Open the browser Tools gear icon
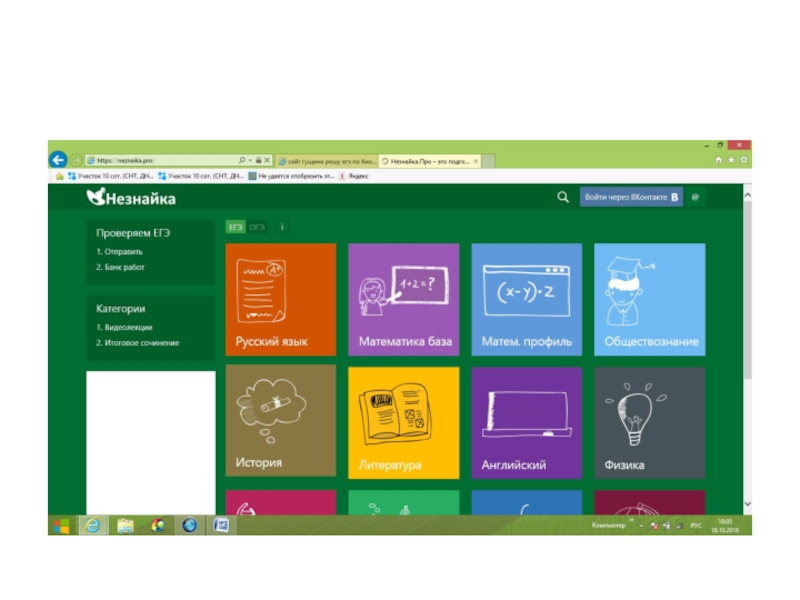Viewport: 800px width, 600px height. click(744, 160)
